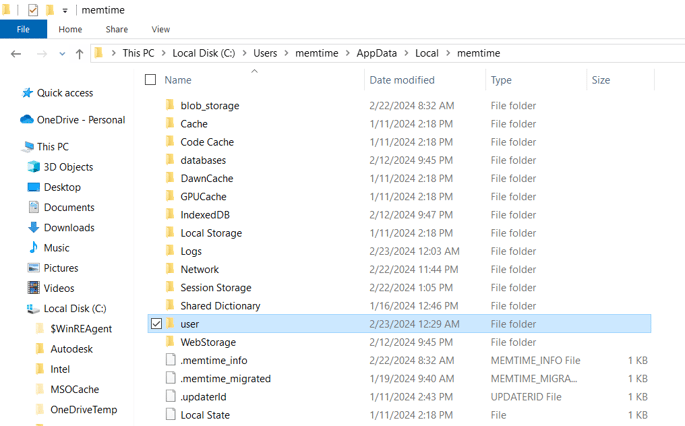The image size is (685, 426).
Task: Click date 2/23/2024 12:03 AM for Logs
Action: pos(414,251)
